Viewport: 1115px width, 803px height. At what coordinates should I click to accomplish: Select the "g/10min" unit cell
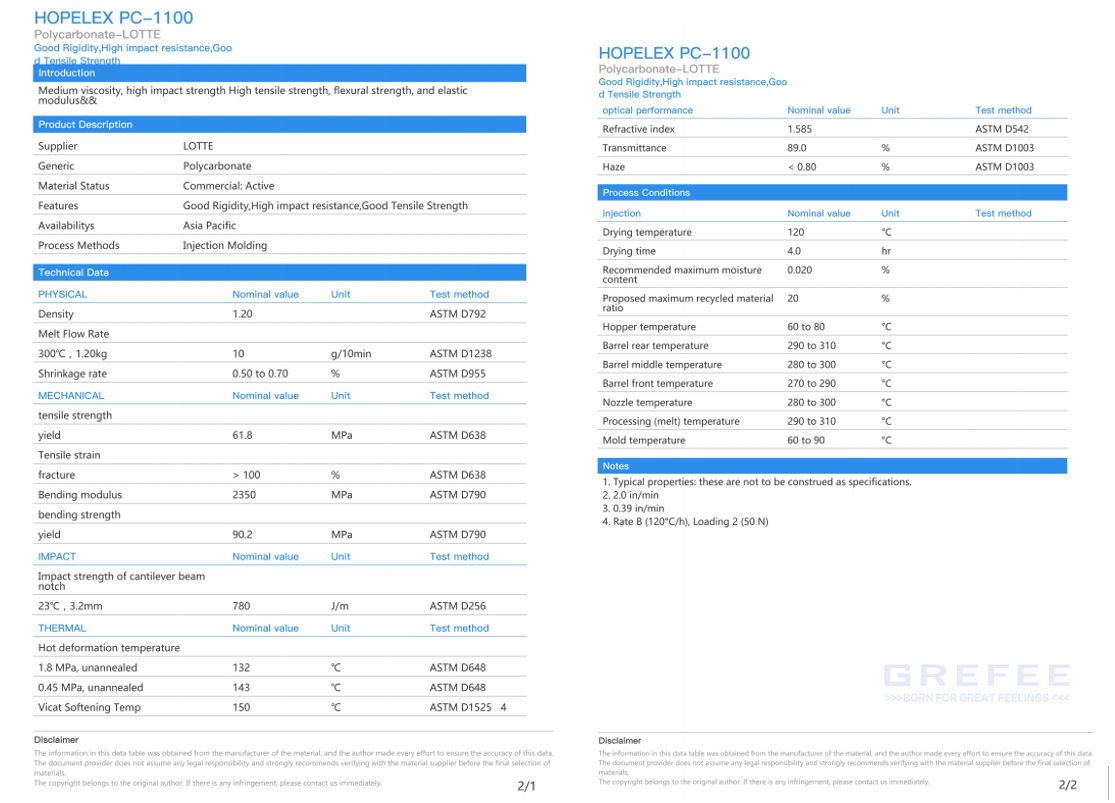351,353
